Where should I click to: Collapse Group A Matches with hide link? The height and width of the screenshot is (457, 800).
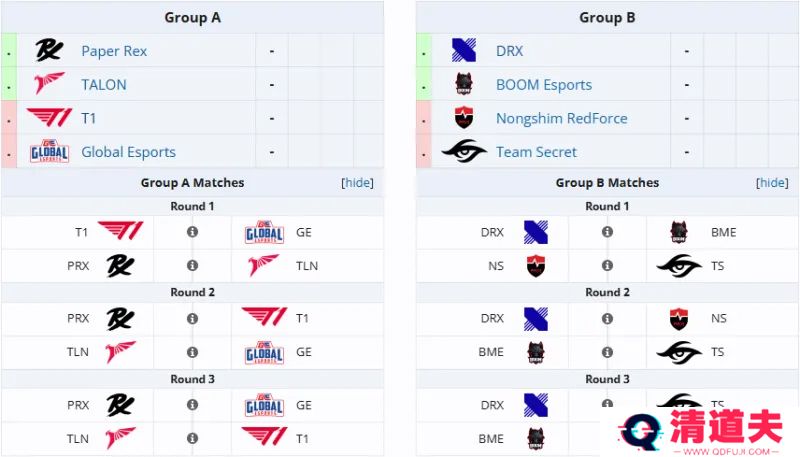(357, 183)
